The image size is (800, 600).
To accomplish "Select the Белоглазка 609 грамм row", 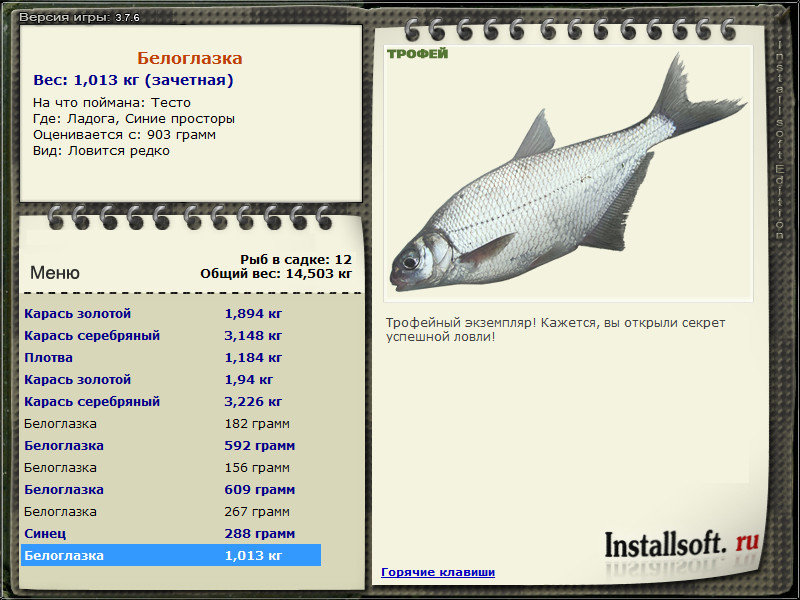I will [171, 489].
